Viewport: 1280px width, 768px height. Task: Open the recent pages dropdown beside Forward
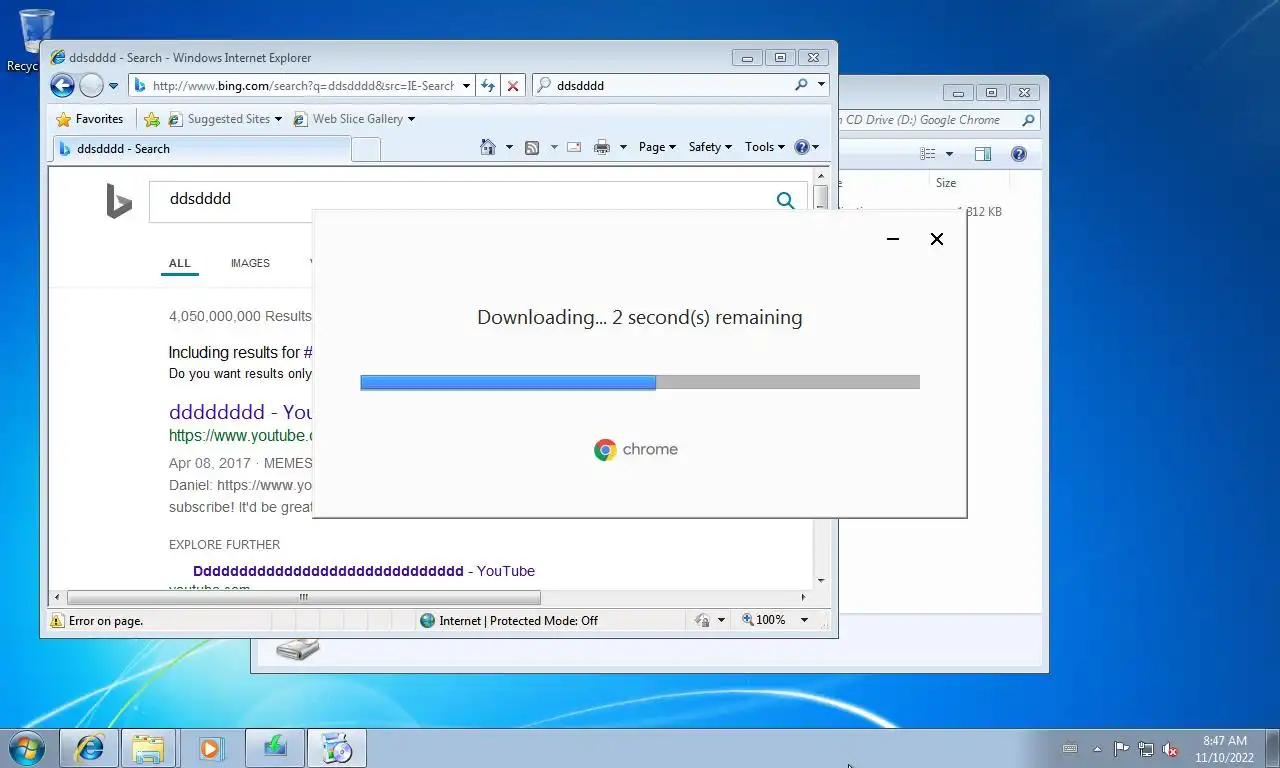click(113, 86)
